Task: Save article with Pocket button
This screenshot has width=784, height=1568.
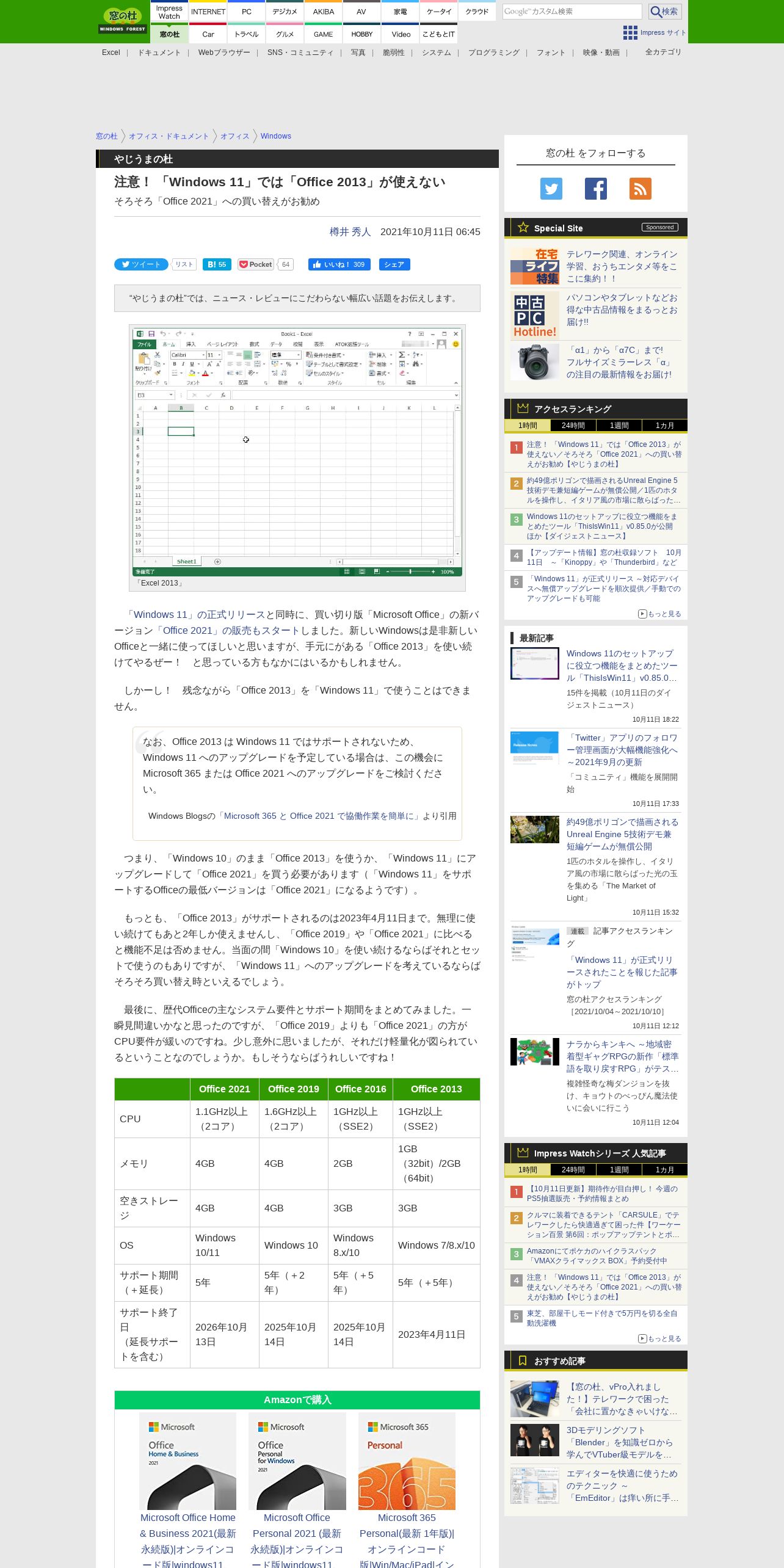Action: click(x=256, y=264)
